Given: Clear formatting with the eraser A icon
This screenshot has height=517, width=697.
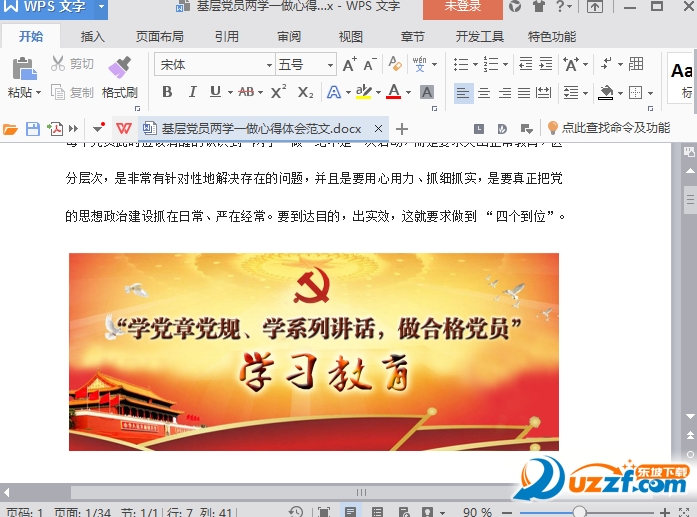Looking at the screenshot, I should (395, 64).
